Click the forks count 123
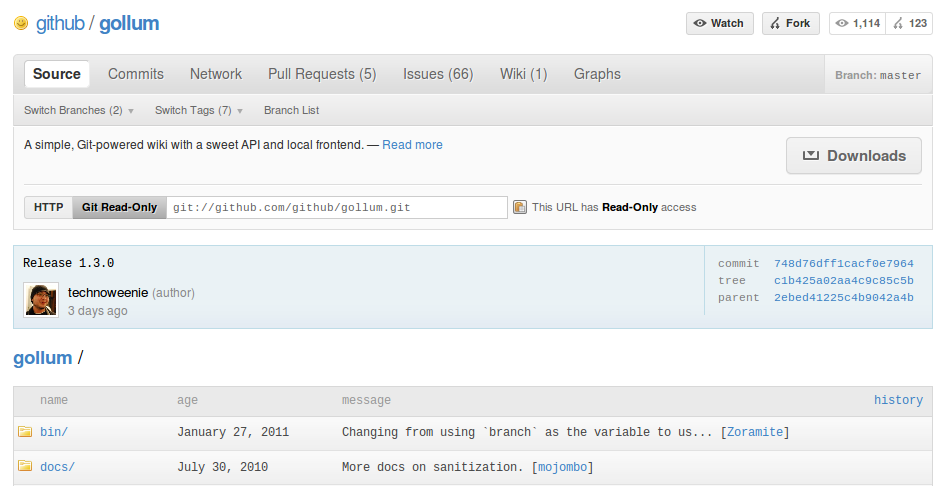 (x=909, y=24)
